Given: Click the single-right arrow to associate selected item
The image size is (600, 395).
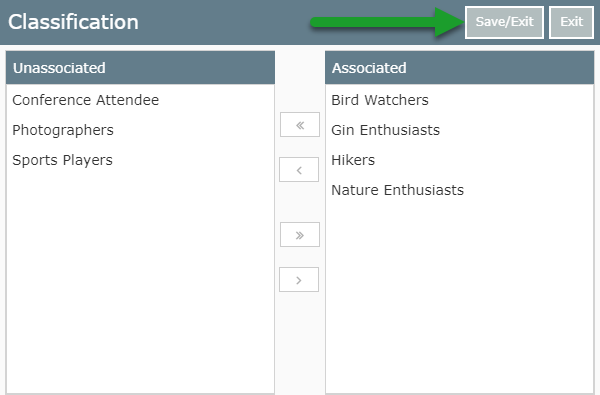Looking at the screenshot, I should click(299, 280).
